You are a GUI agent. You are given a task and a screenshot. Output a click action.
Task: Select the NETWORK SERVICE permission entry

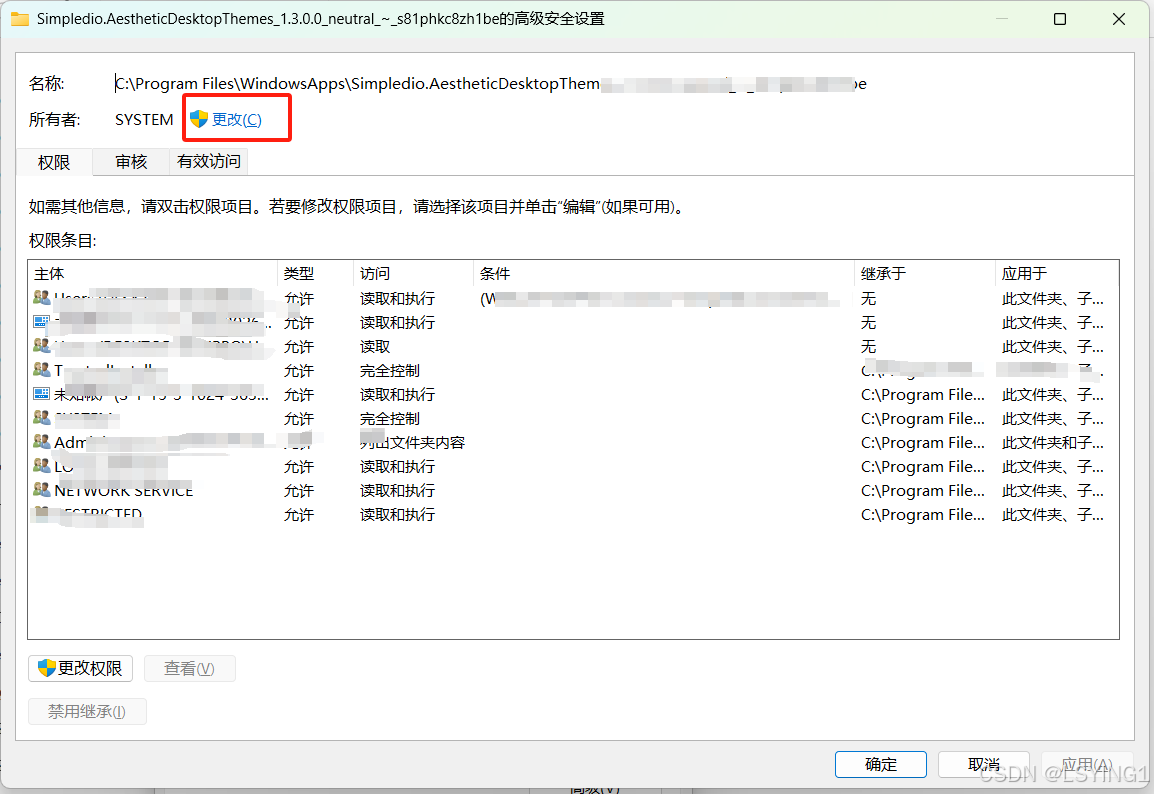click(573, 491)
